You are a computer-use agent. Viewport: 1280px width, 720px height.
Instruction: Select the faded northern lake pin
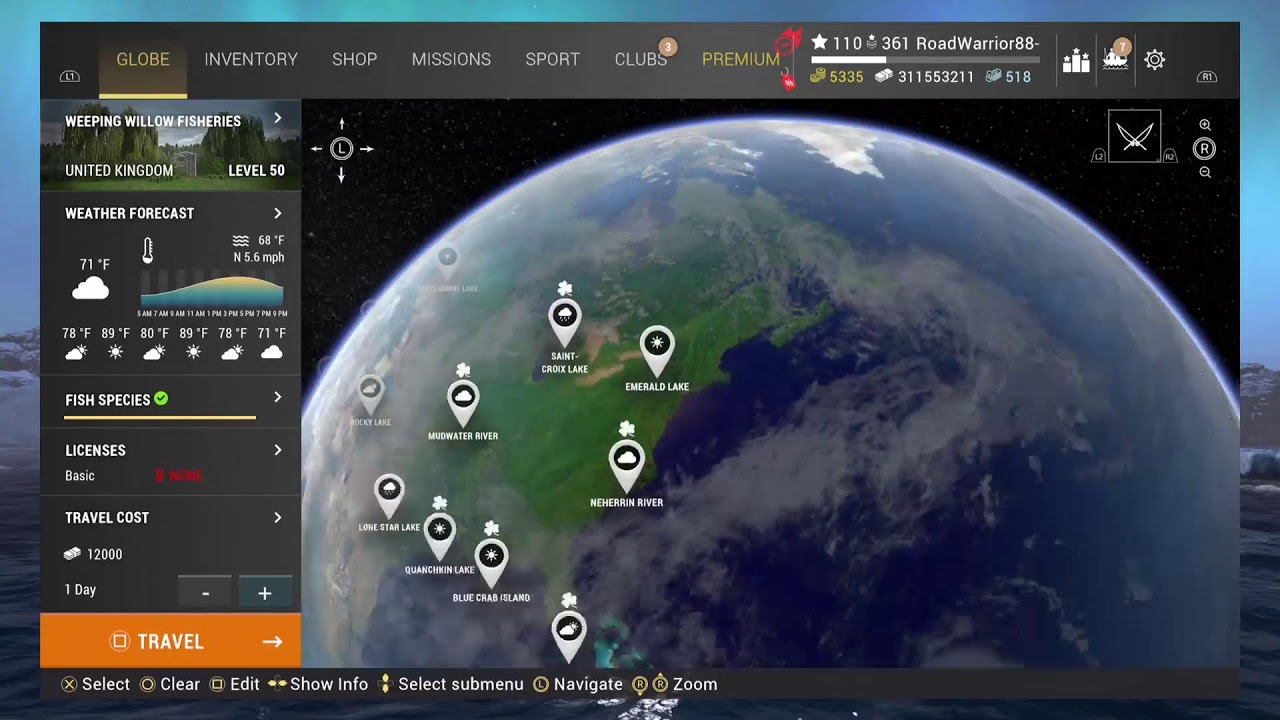pyautogui.click(x=447, y=262)
